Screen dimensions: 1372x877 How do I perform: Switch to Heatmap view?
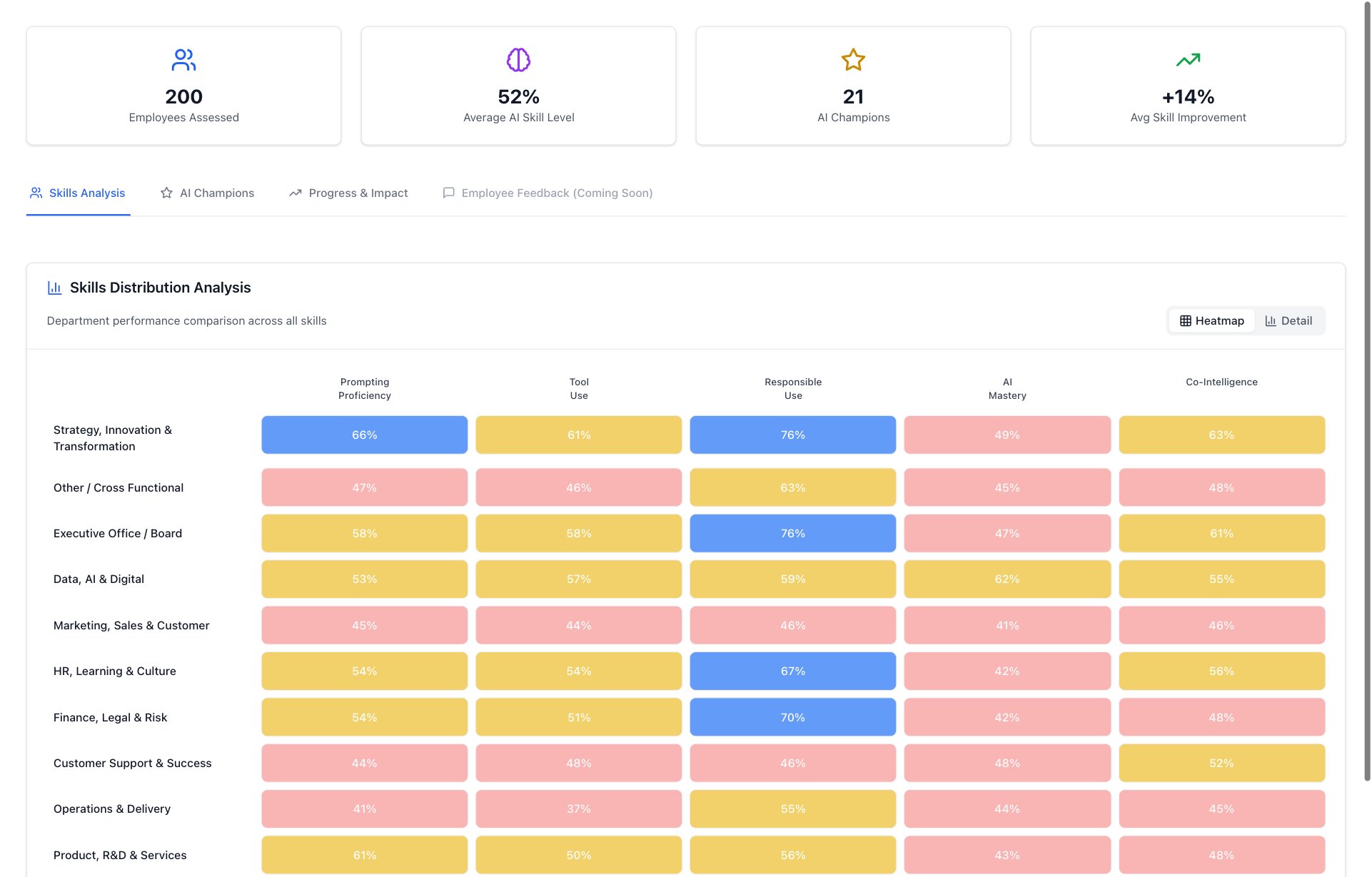(x=1211, y=321)
